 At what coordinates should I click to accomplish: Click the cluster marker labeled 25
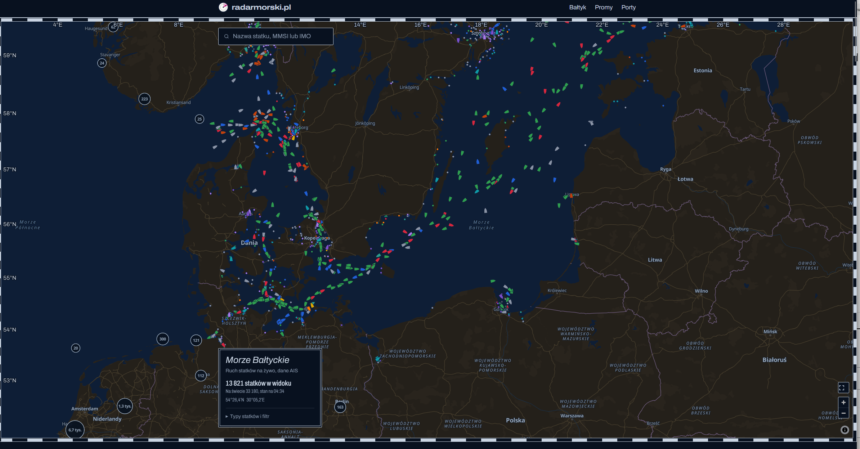point(199,119)
